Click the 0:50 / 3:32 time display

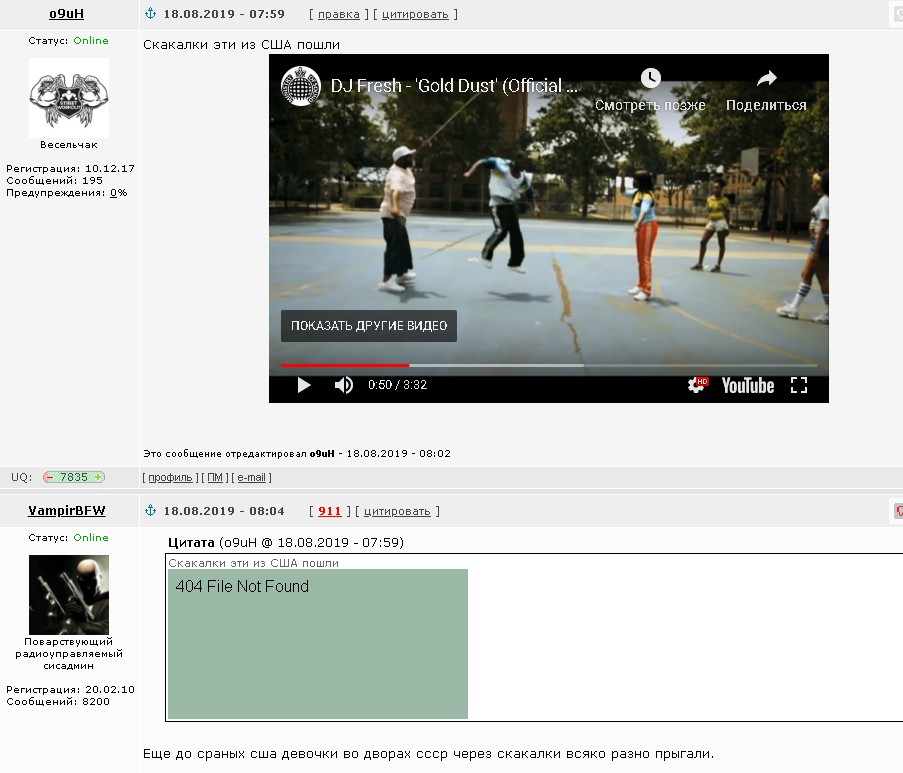(x=397, y=385)
